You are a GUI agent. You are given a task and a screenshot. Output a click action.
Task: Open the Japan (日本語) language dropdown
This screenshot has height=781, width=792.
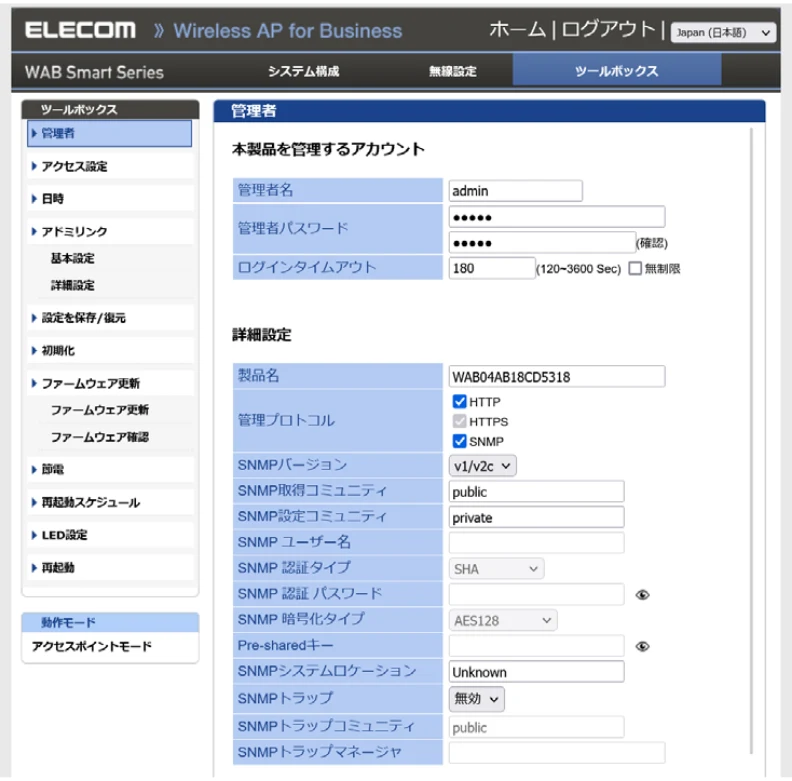723,33
